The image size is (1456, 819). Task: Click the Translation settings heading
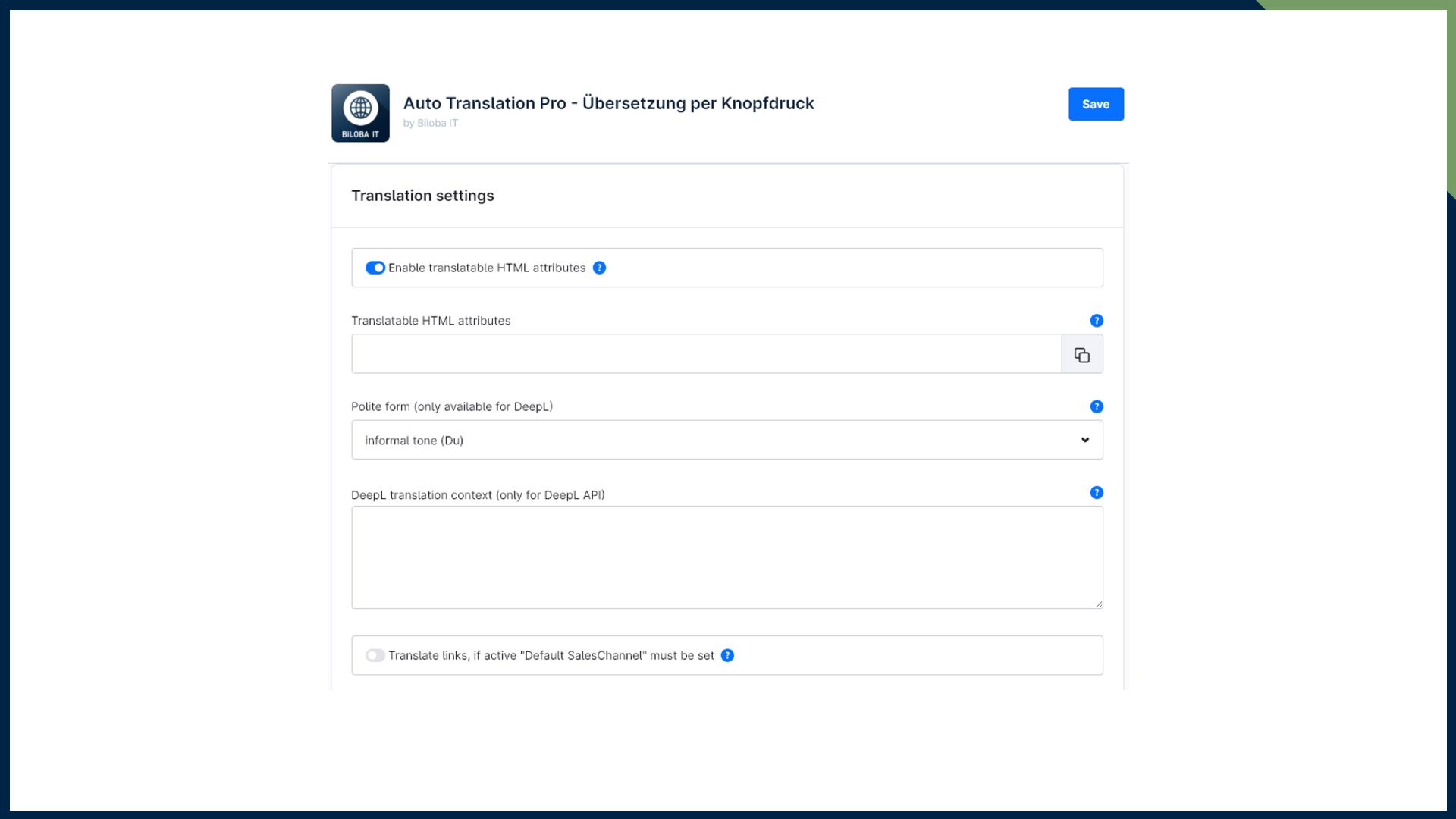pyautogui.click(x=422, y=196)
